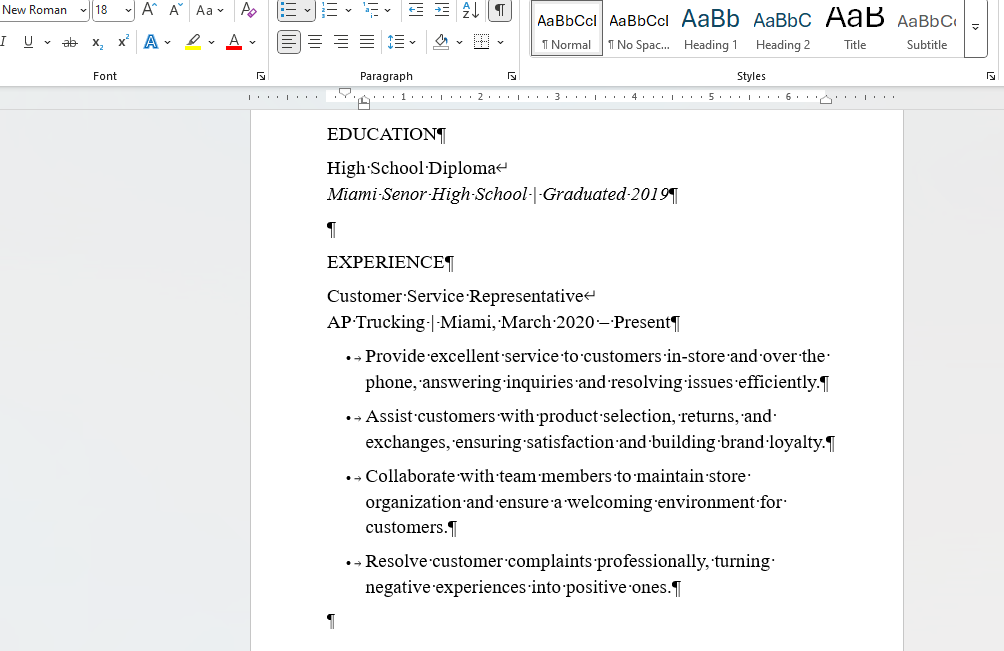Align text right
Image resolution: width=1004 pixels, height=651 pixels.
[x=341, y=42]
